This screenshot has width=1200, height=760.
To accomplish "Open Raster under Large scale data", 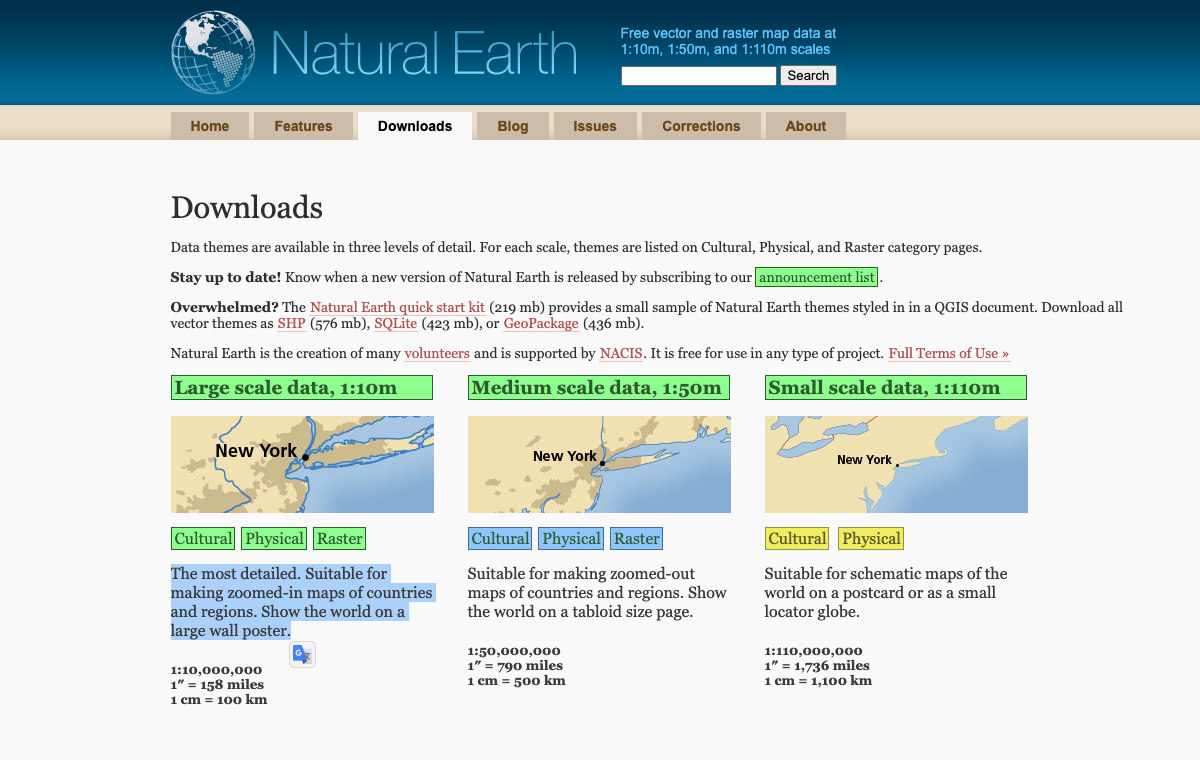I will [339, 539].
